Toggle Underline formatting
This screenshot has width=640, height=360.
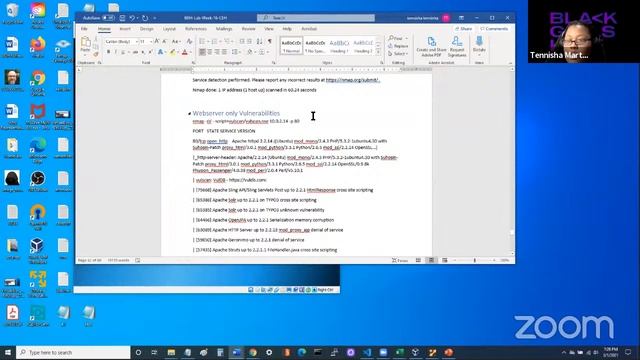[x=123, y=52]
